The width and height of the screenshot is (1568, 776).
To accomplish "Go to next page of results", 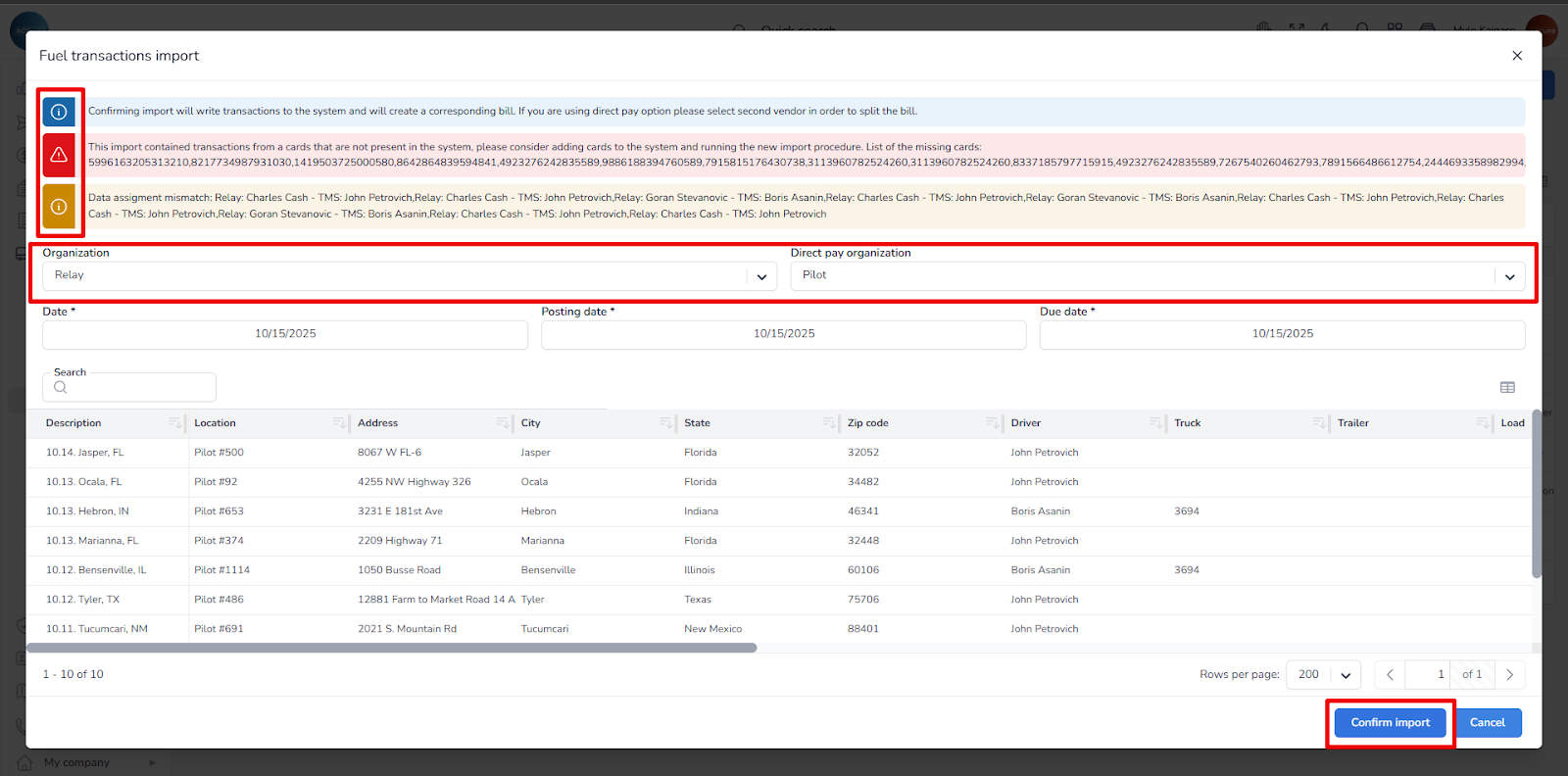I will click(1509, 675).
